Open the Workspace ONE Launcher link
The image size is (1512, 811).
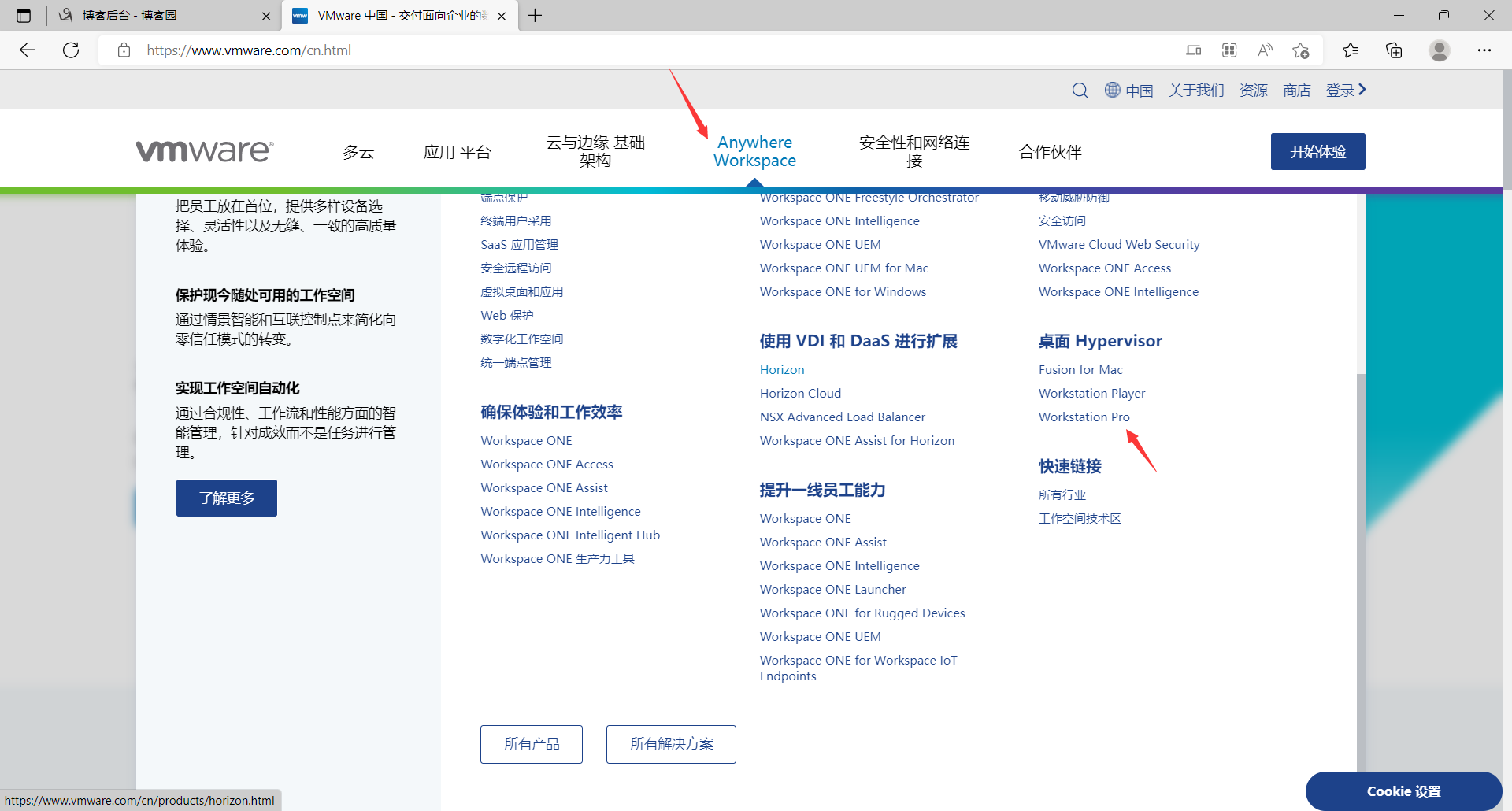tap(833, 589)
